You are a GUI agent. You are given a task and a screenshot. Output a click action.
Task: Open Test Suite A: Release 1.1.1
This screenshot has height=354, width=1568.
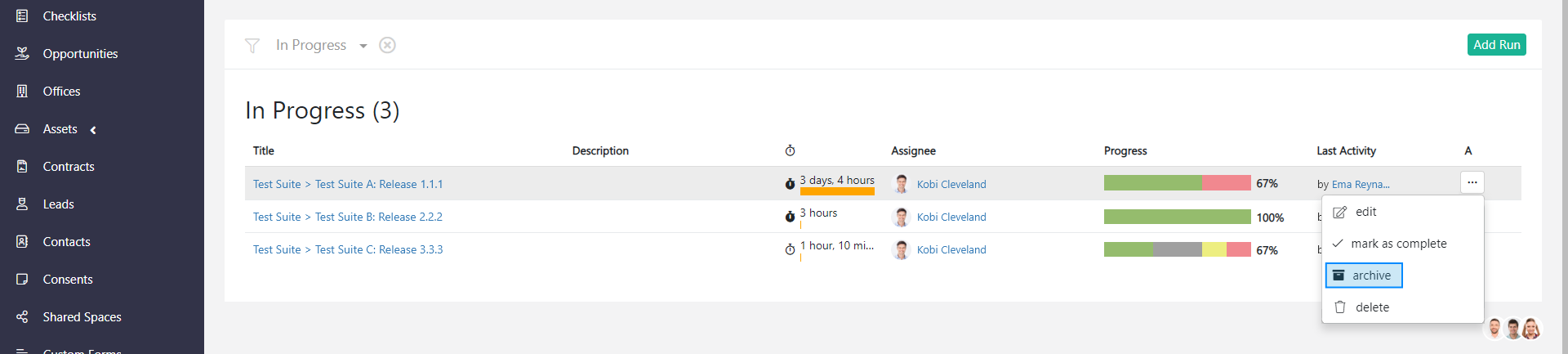coord(378,184)
